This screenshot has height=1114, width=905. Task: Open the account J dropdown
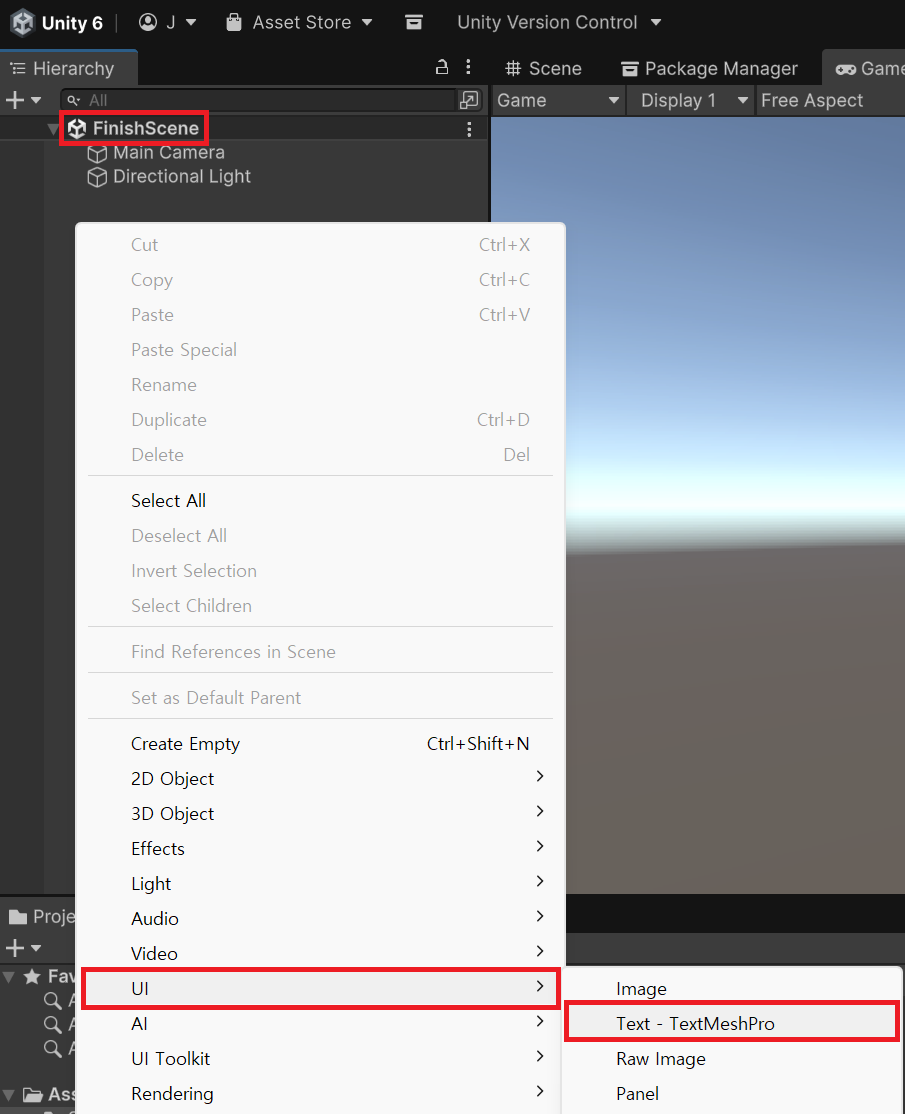click(x=168, y=23)
